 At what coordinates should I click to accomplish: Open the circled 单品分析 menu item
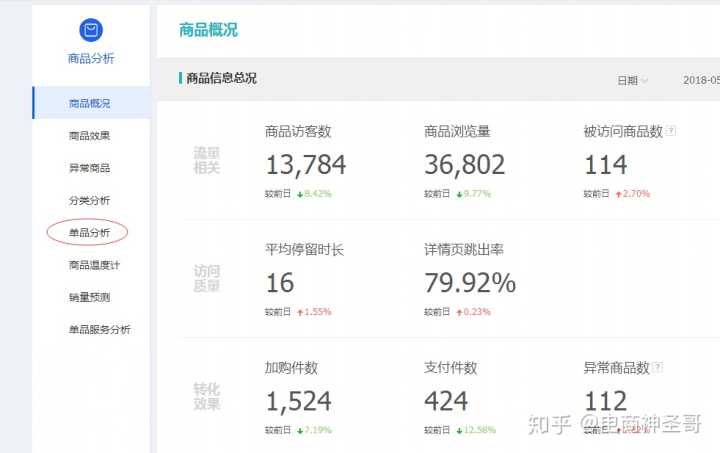click(x=89, y=233)
